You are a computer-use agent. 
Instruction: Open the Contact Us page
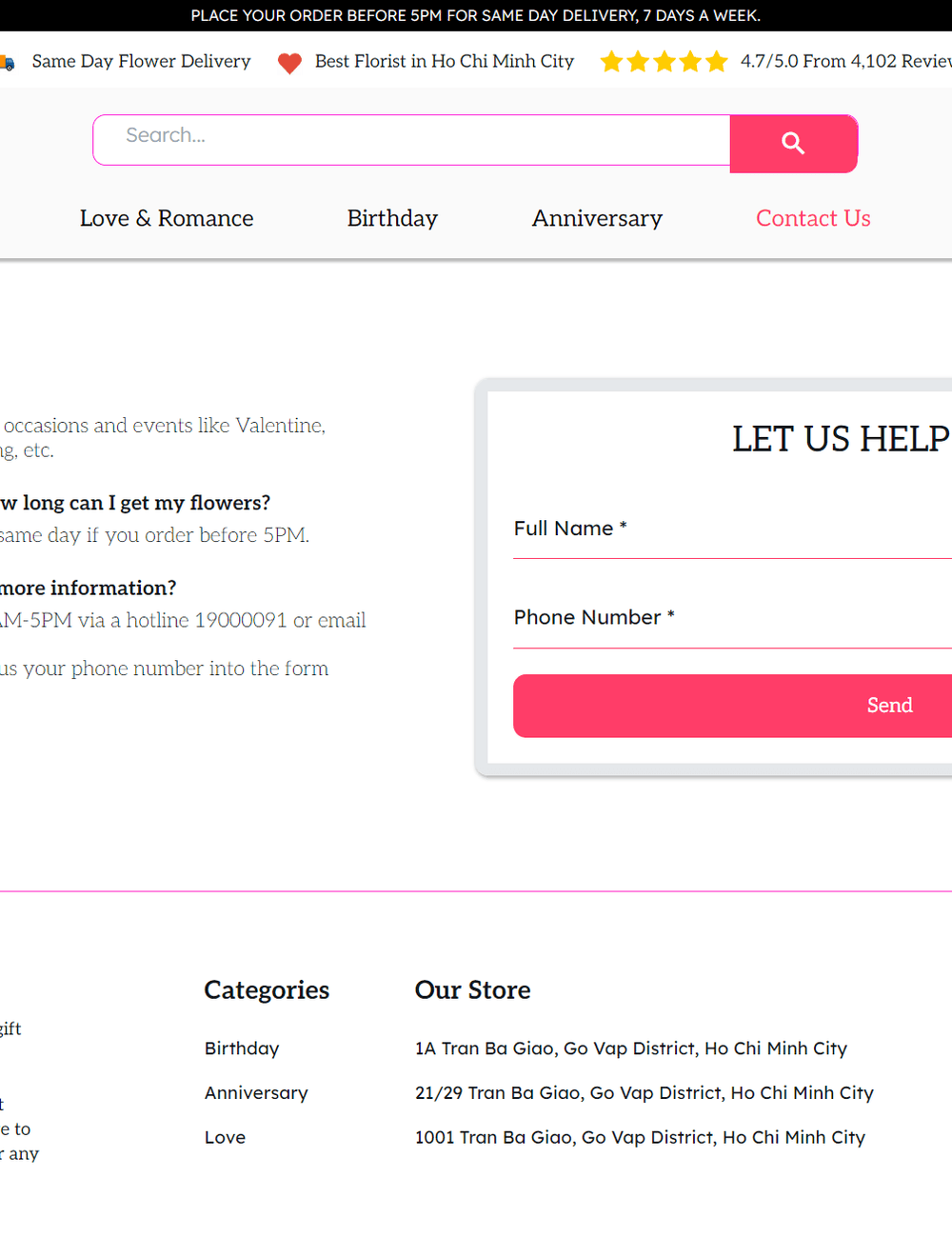(x=813, y=218)
